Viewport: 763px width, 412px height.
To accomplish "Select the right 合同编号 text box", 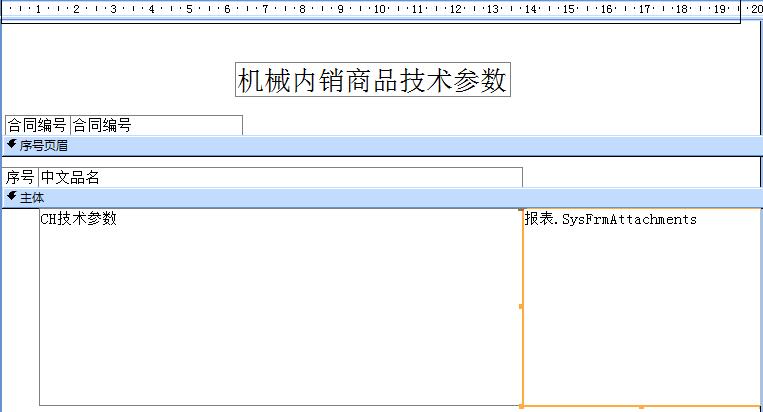I will (x=156, y=125).
